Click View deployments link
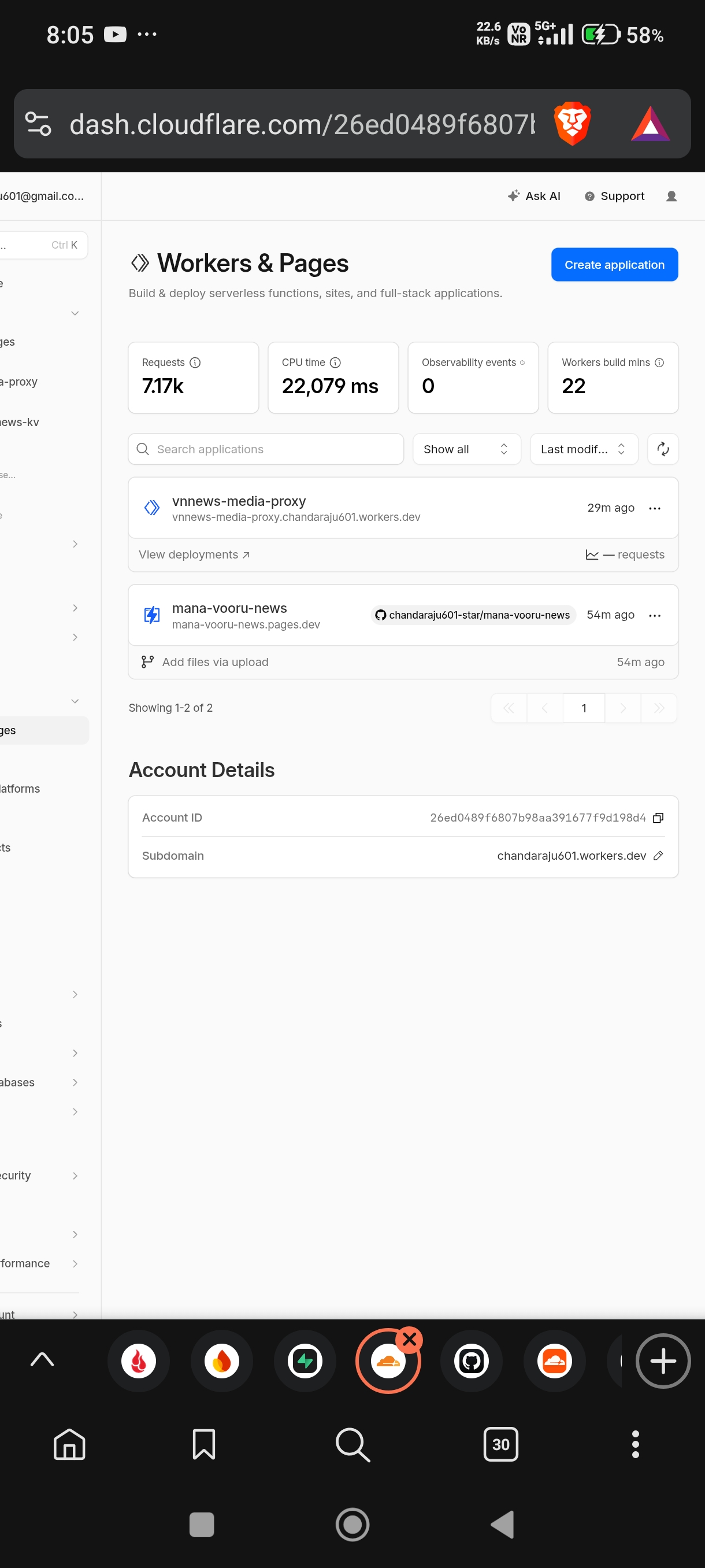The image size is (705, 1568). point(194,554)
